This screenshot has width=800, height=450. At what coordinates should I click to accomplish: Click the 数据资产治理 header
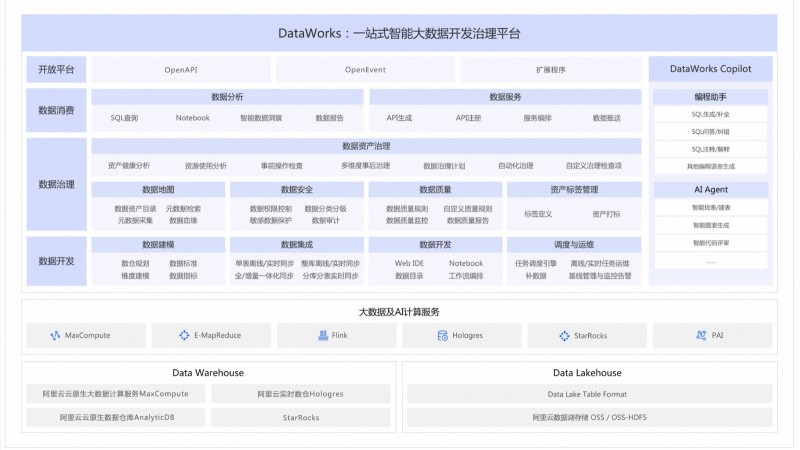pos(366,146)
